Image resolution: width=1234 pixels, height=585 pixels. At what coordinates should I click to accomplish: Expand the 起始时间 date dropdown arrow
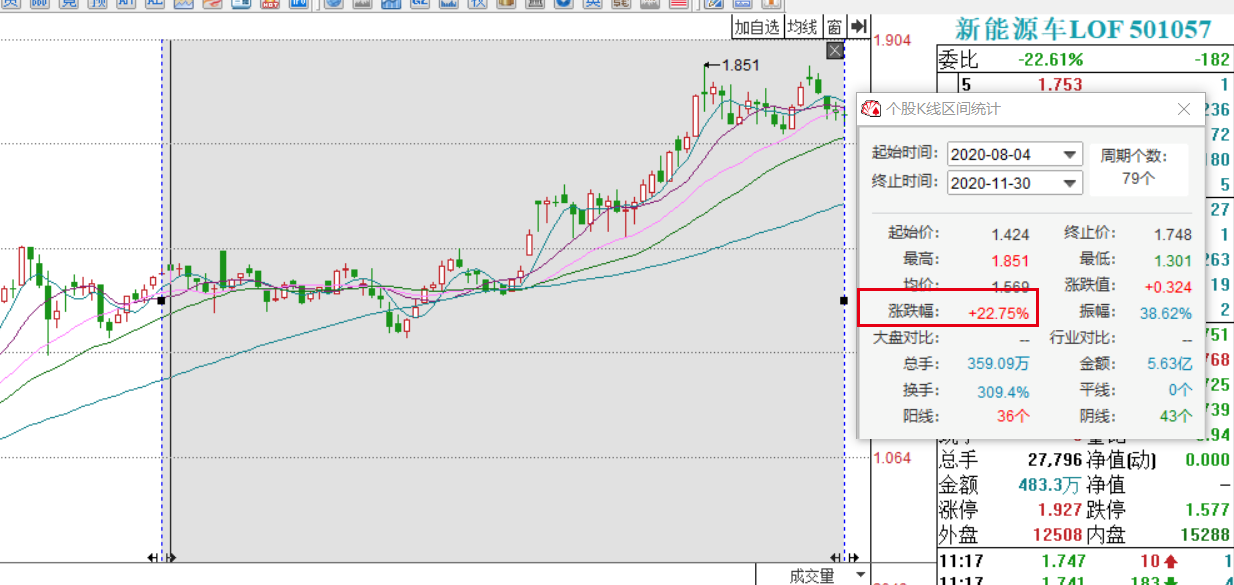[1071, 154]
